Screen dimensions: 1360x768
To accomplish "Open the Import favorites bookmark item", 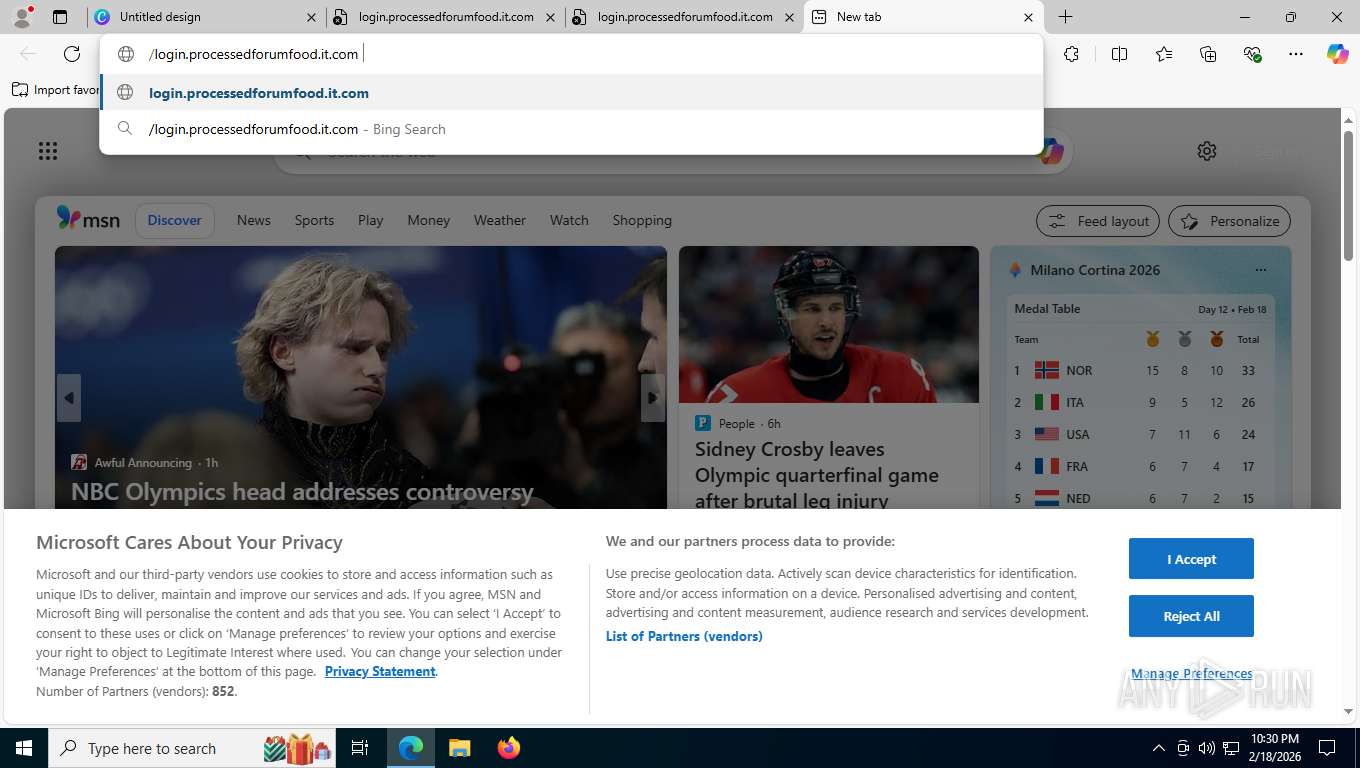I will click(56, 90).
